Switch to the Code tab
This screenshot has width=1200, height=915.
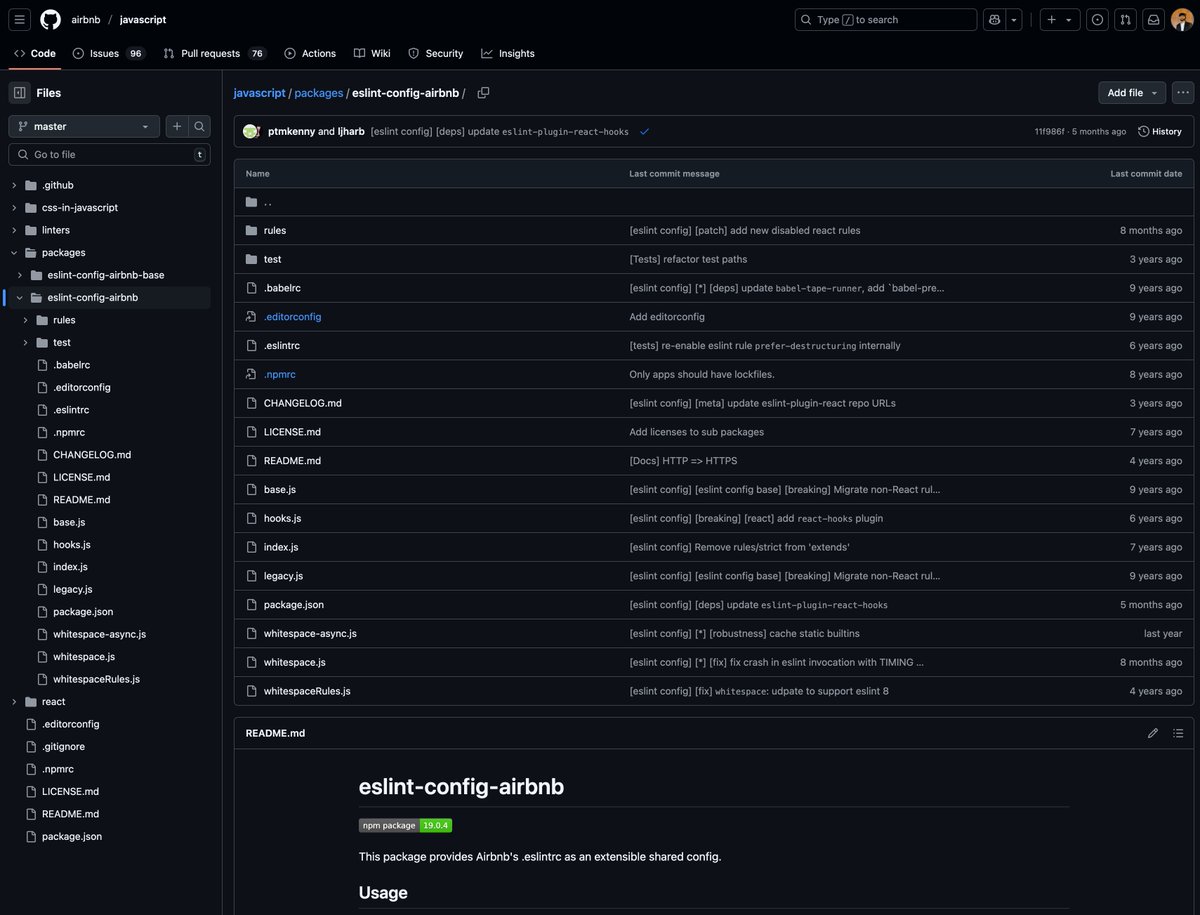35,53
